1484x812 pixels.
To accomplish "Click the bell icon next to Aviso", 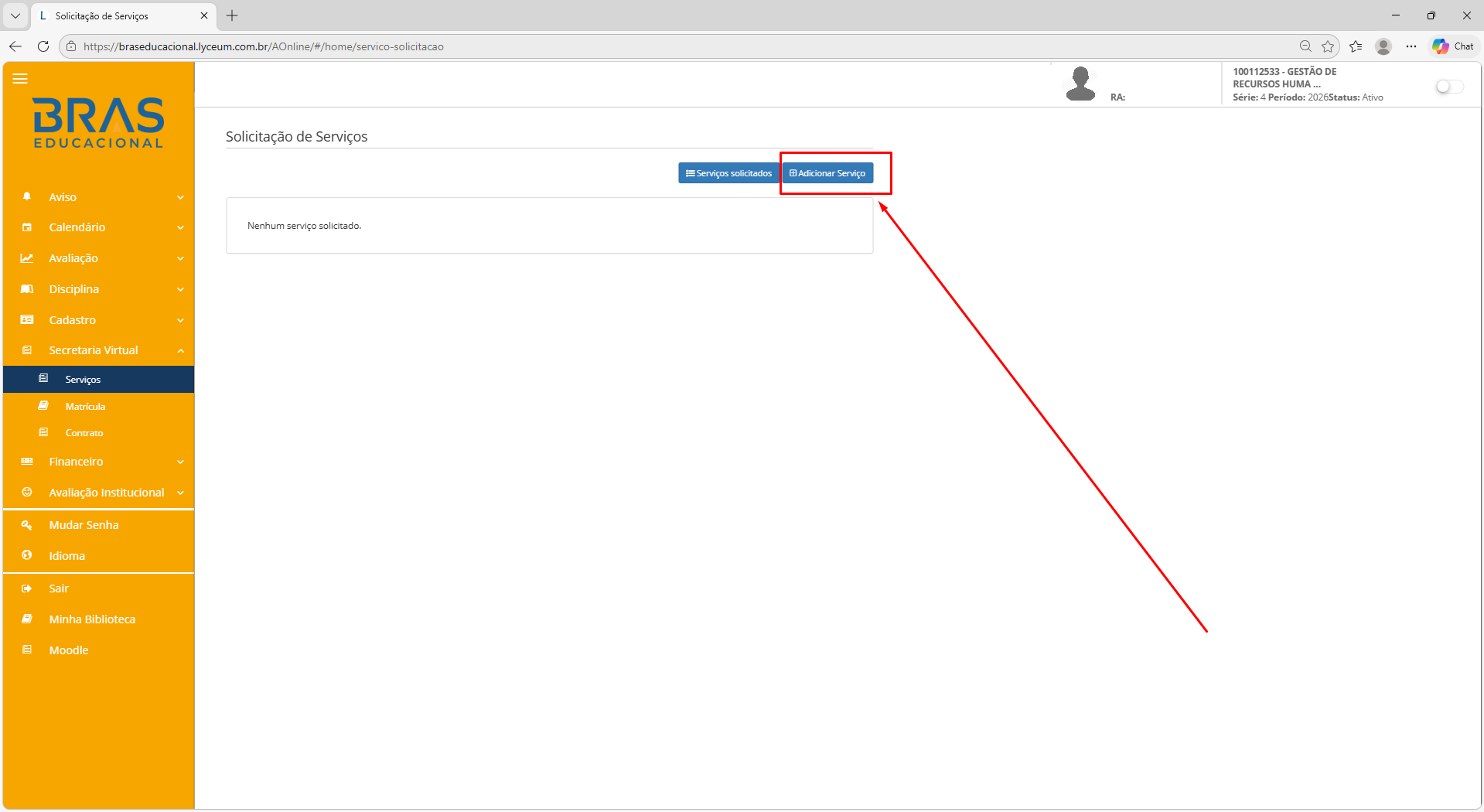I will (27, 196).
